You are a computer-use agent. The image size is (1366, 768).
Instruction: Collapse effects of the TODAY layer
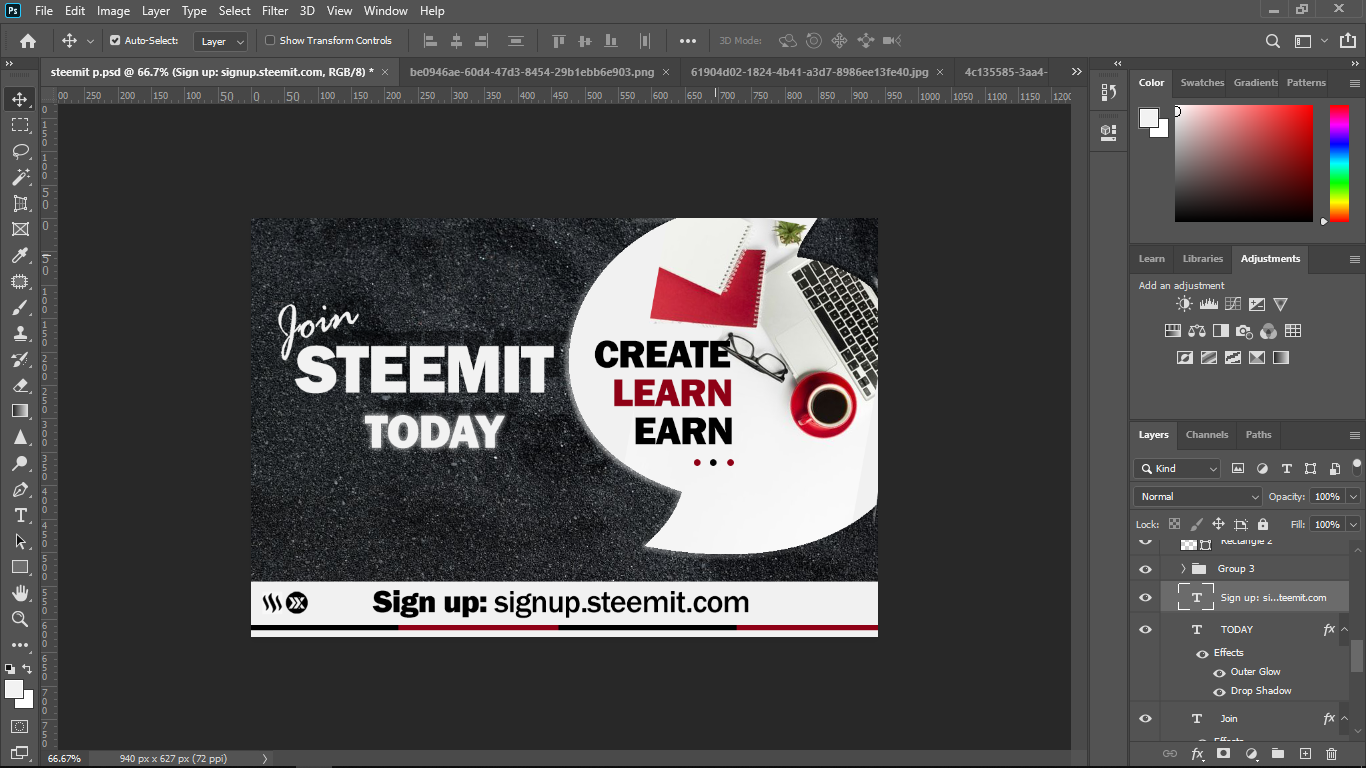pos(1345,630)
